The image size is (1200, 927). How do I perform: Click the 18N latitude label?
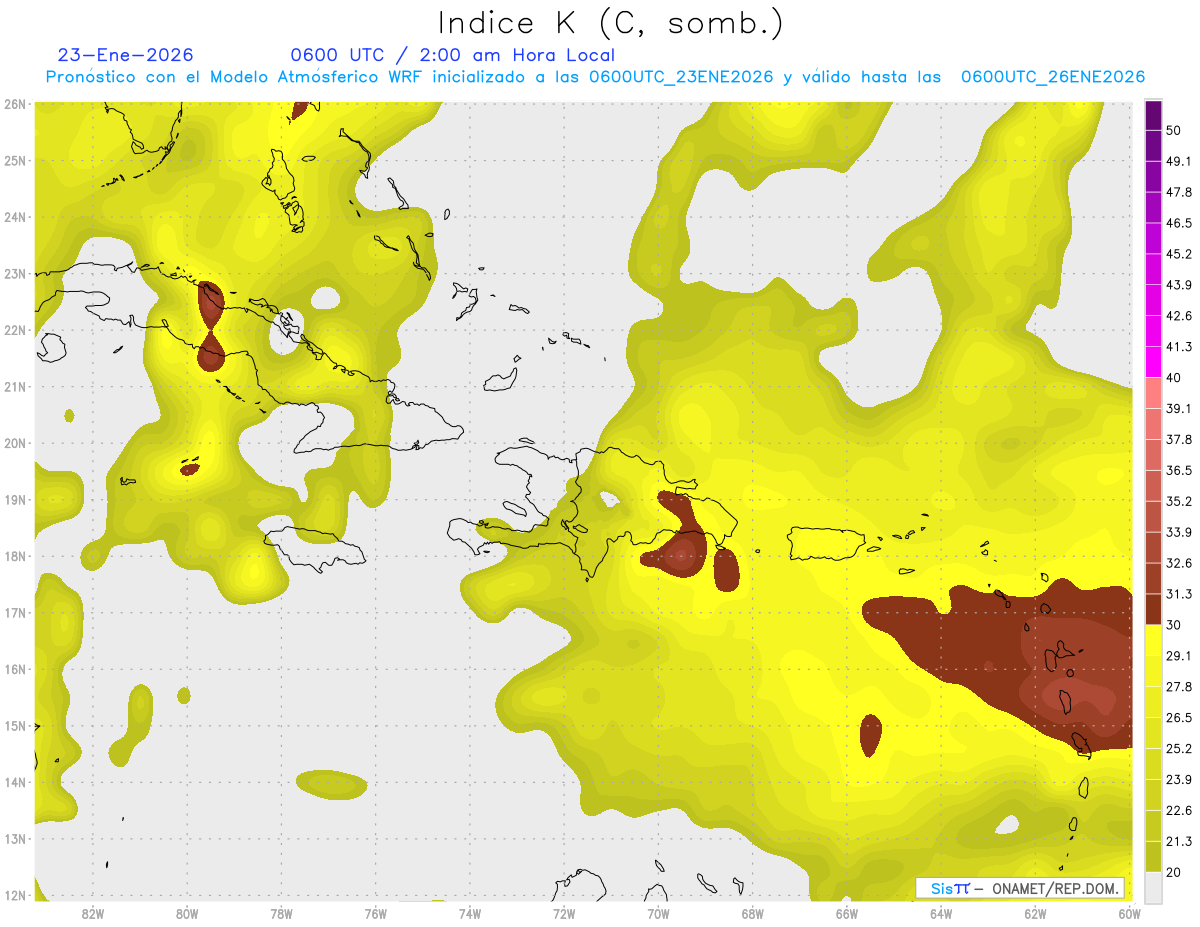15,556
